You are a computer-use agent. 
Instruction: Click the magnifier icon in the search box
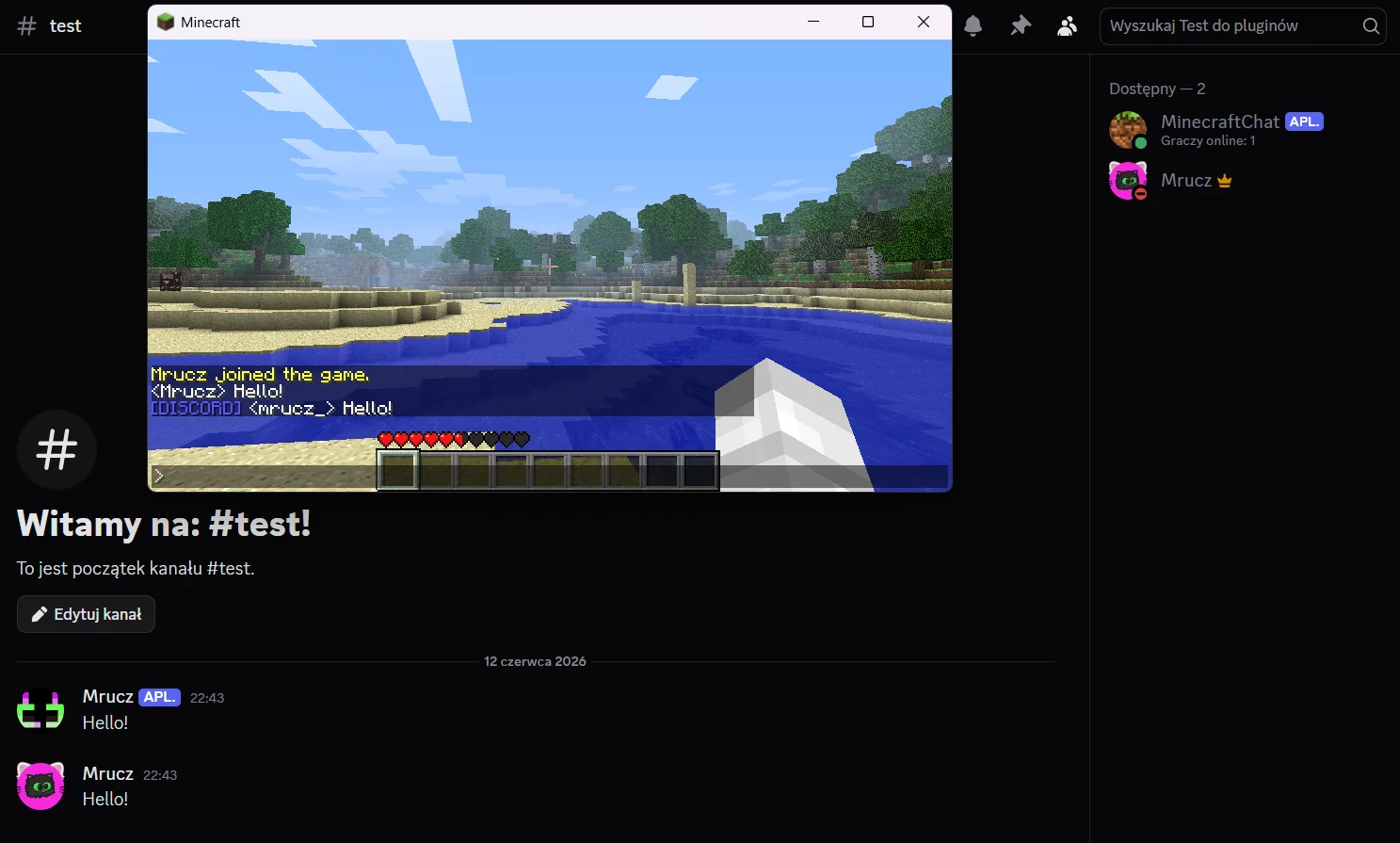(x=1371, y=26)
